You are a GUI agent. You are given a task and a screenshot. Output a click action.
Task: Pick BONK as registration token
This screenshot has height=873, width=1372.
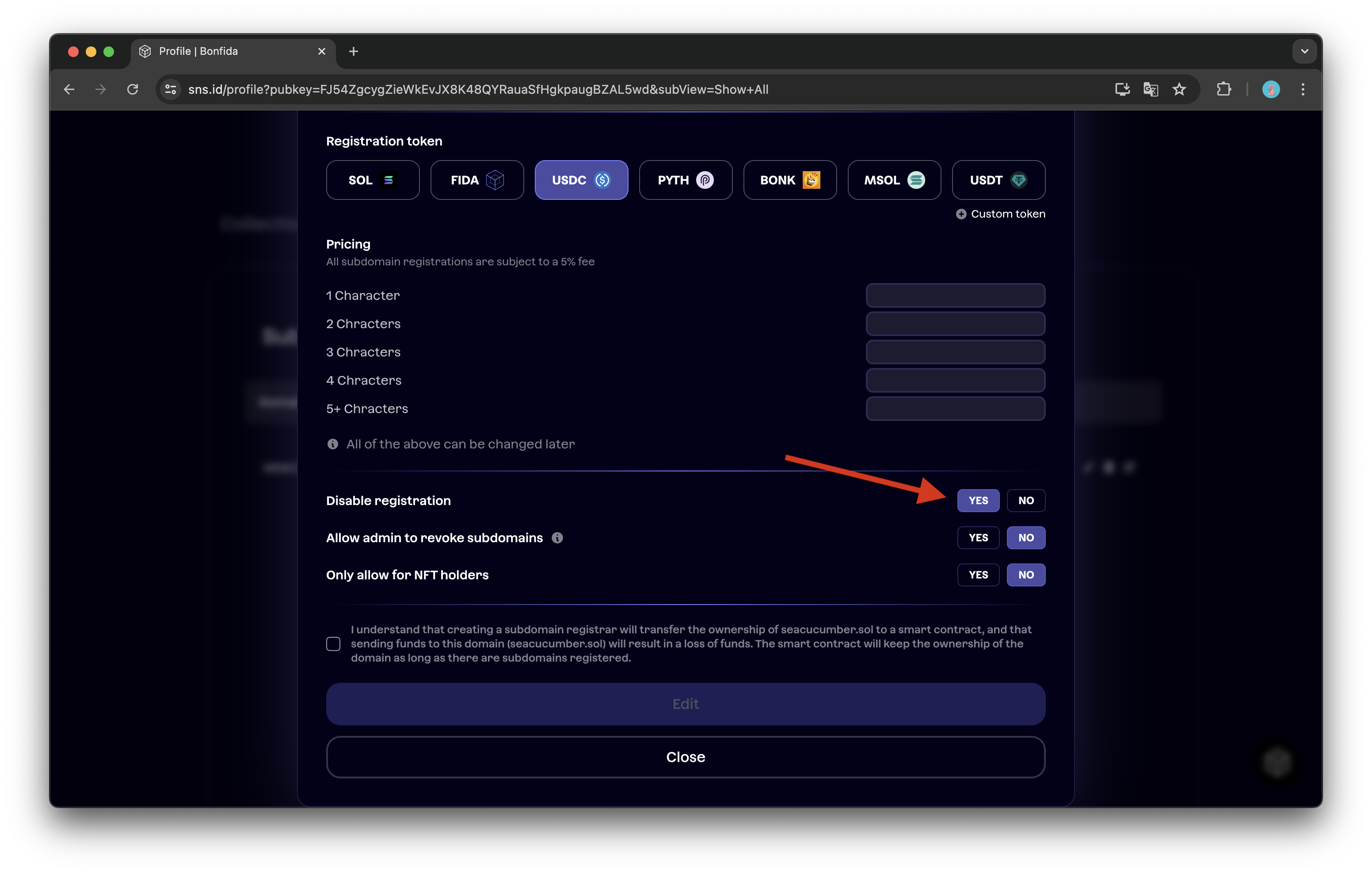click(790, 180)
